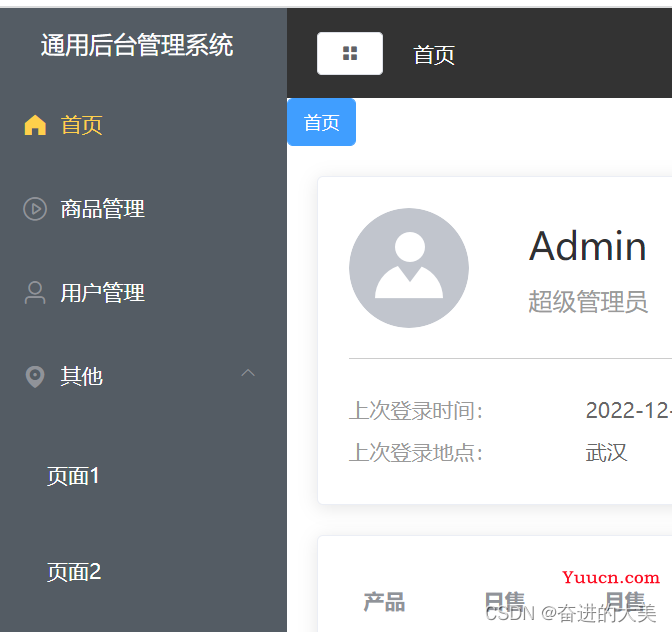Viewport: 672px width, 632px height.
Task: Click the 通用后台管理系统 sidebar title
Action: (137, 45)
